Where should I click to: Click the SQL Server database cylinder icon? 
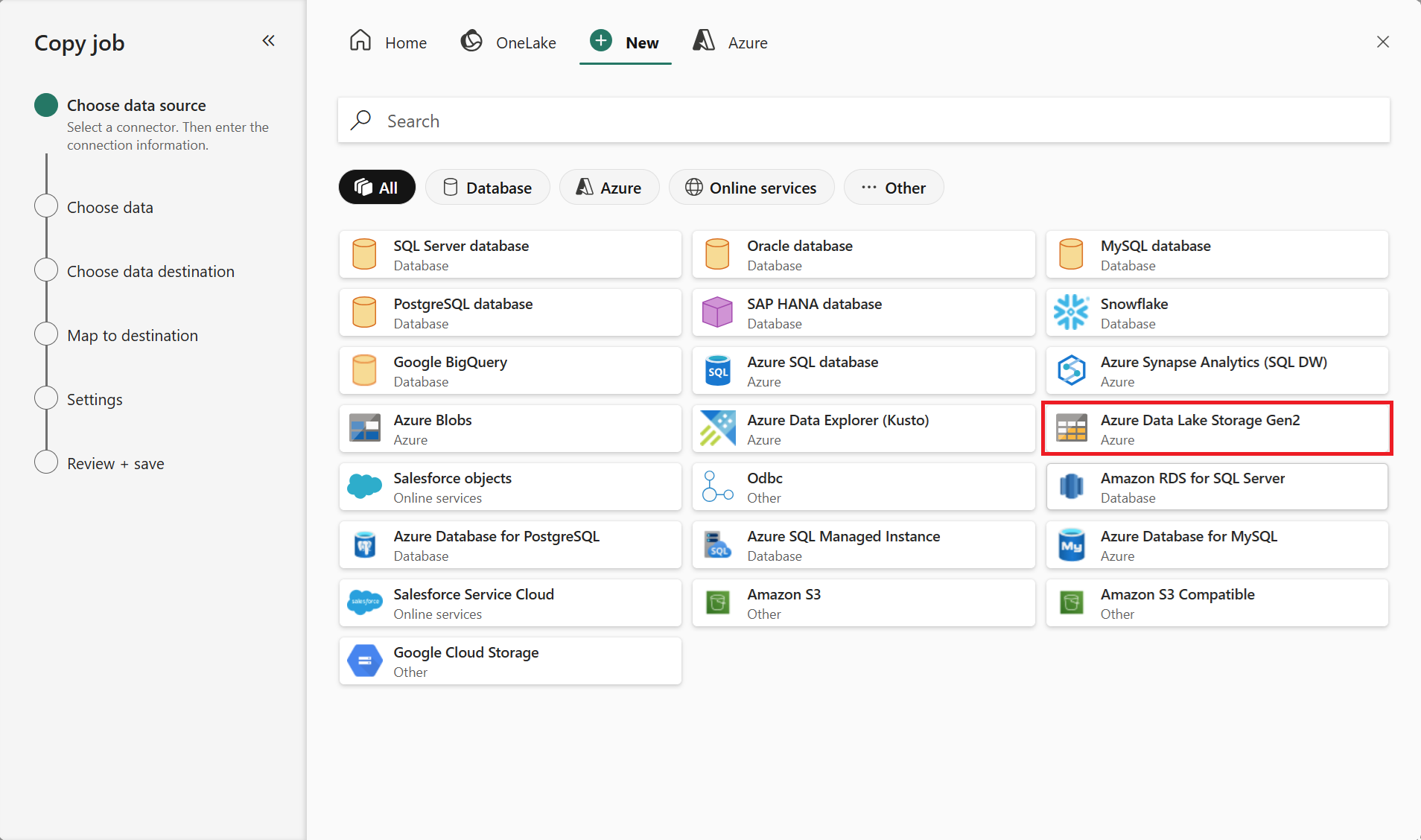click(364, 255)
